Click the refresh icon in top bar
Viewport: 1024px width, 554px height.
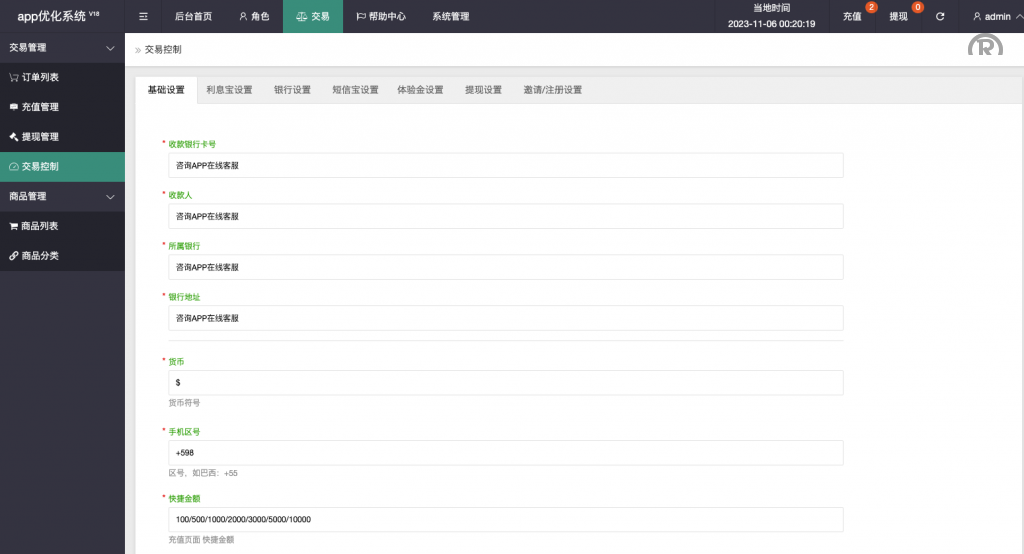point(939,17)
